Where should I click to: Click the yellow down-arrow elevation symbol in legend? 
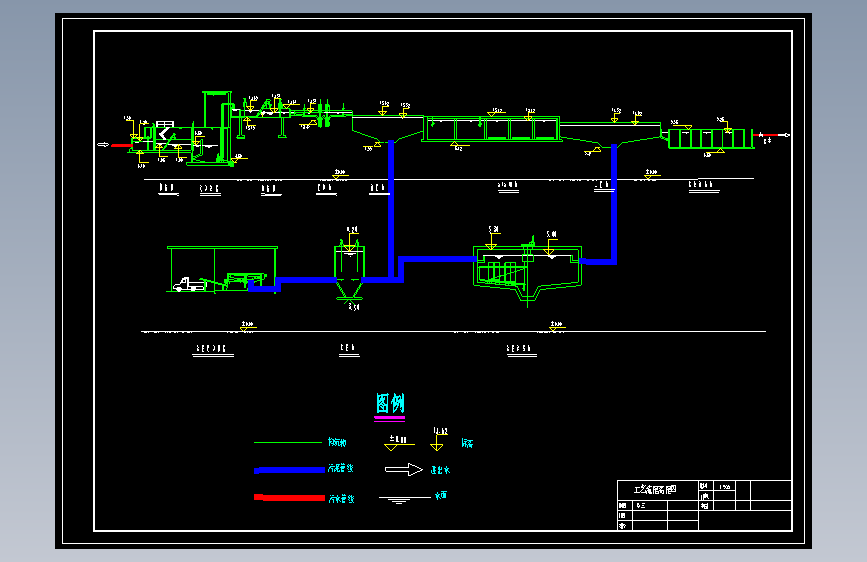click(438, 439)
